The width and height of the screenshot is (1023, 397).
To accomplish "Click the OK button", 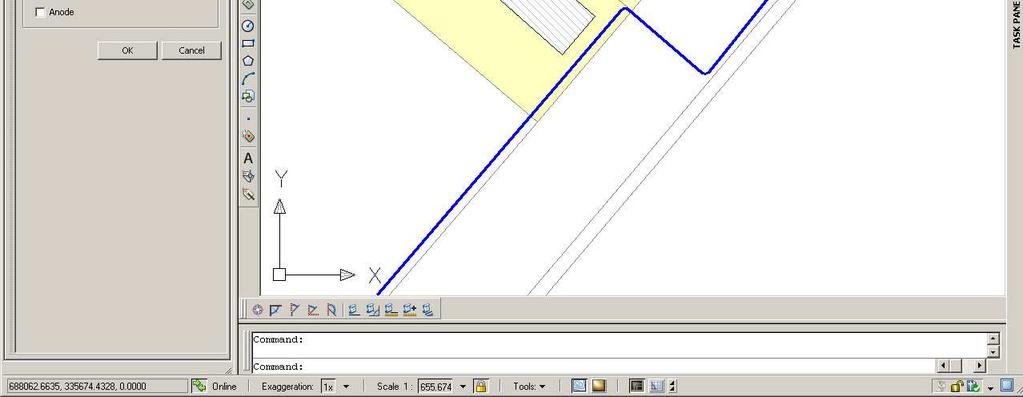I will click(x=127, y=50).
